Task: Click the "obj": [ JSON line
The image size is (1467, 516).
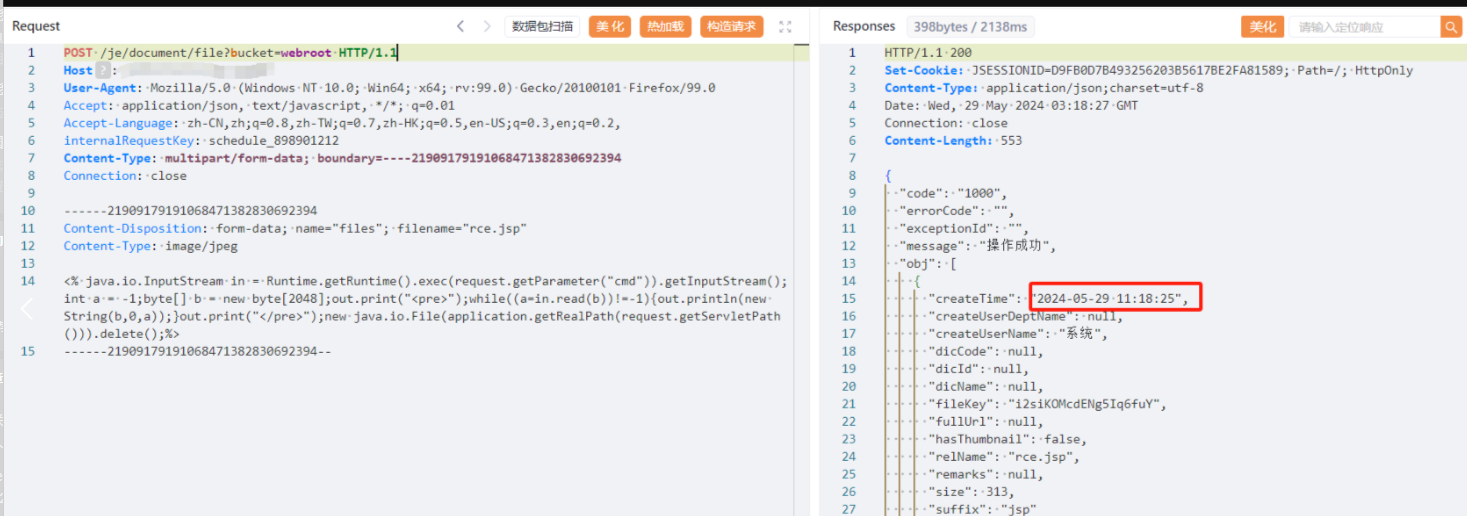Action: [929, 263]
